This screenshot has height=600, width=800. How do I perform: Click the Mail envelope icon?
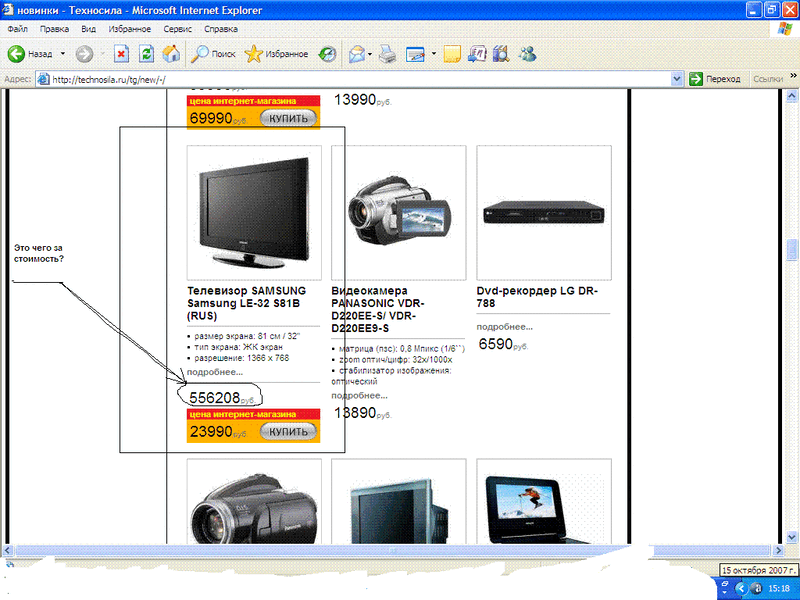tap(357, 54)
